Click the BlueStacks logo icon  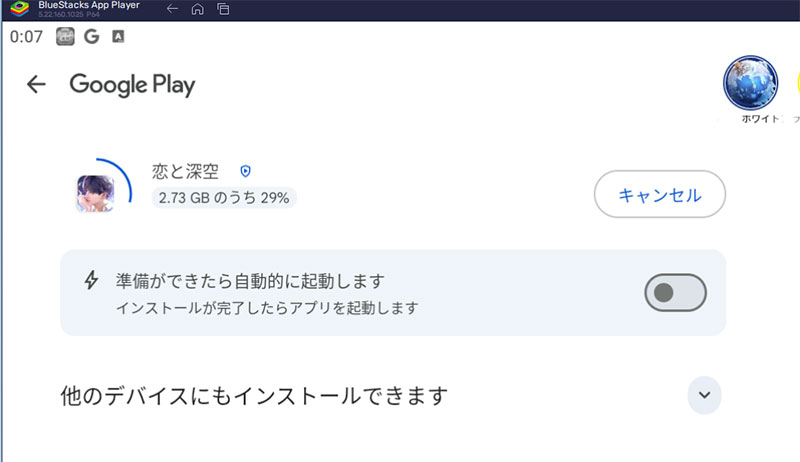click(x=17, y=9)
